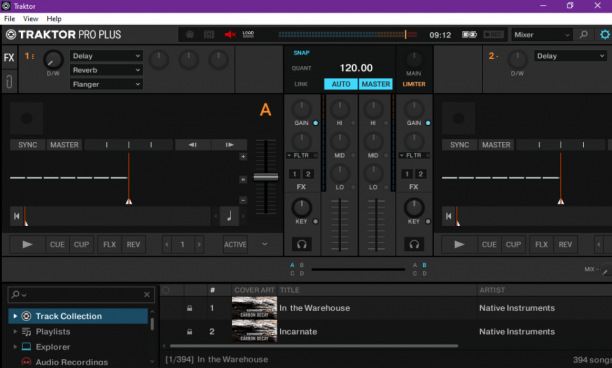Toggle FX unit 1 for Deck A channel
The width and height of the screenshot is (612, 368).
[x=295, y=174]
